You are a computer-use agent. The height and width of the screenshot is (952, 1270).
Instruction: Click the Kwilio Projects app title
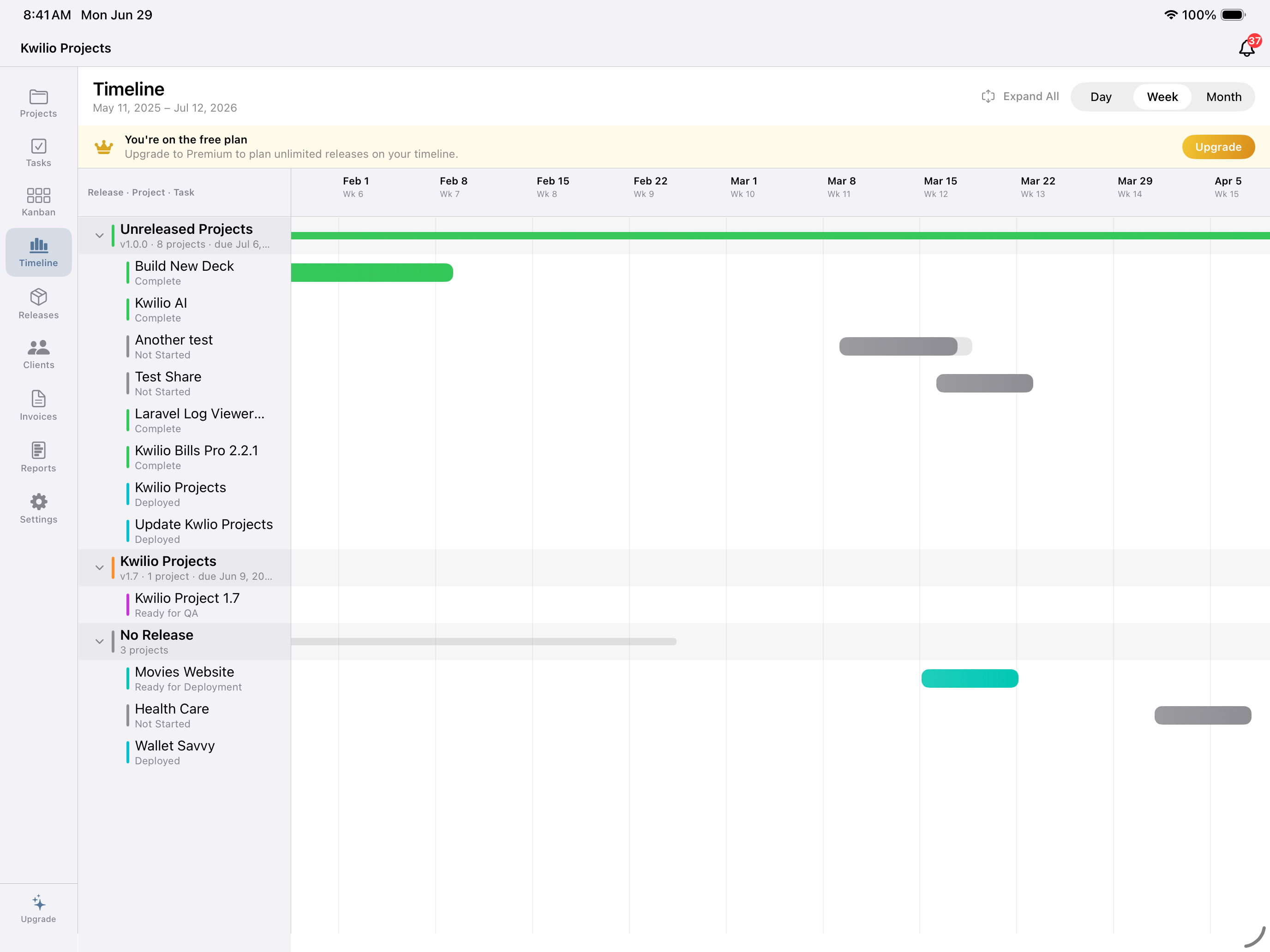pyautogui.click(x=66, y=48)
